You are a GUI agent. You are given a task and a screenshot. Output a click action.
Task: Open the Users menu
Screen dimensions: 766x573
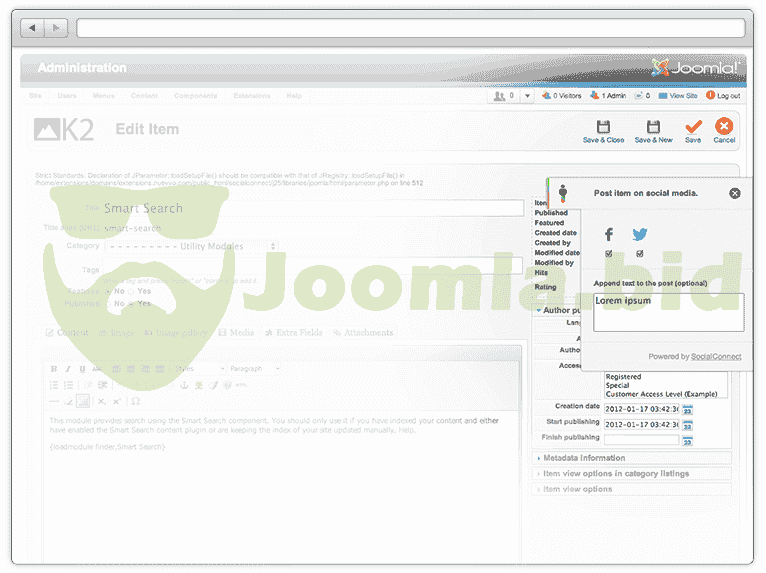[67, 96]
